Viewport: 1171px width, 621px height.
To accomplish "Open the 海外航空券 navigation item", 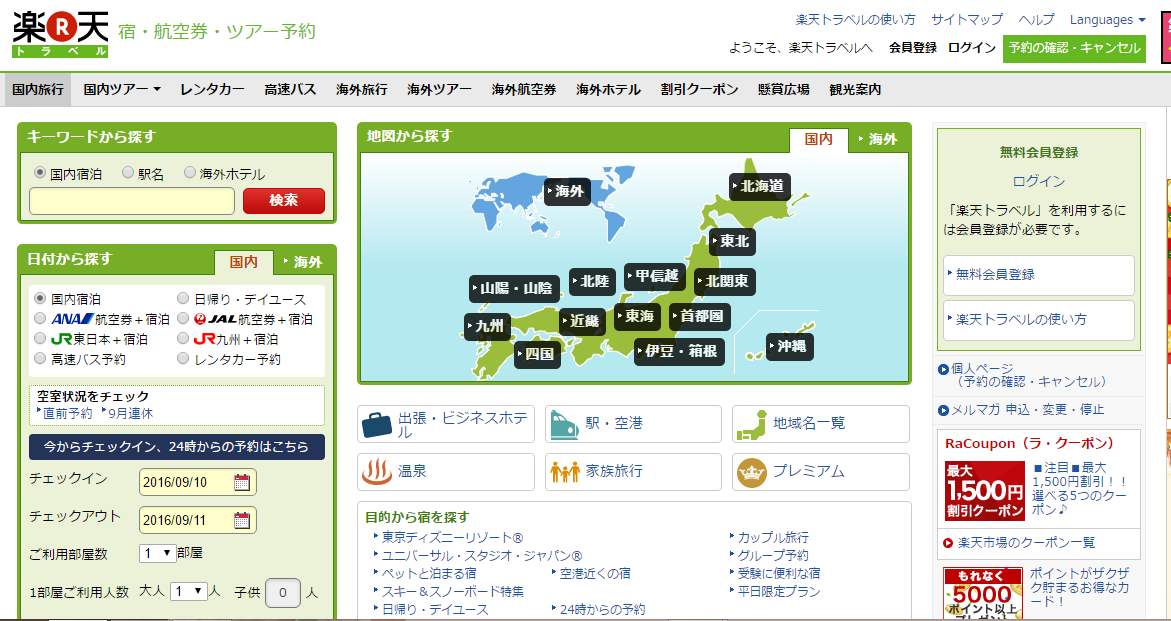I will [x=524, y=90].
